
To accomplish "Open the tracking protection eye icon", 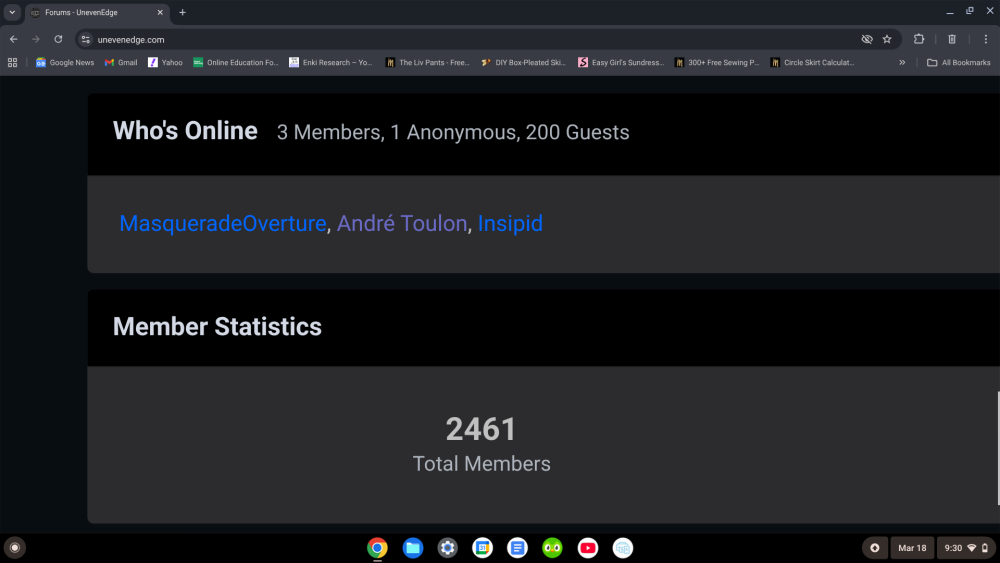I will pyautogui.click(x=867, y=40).
